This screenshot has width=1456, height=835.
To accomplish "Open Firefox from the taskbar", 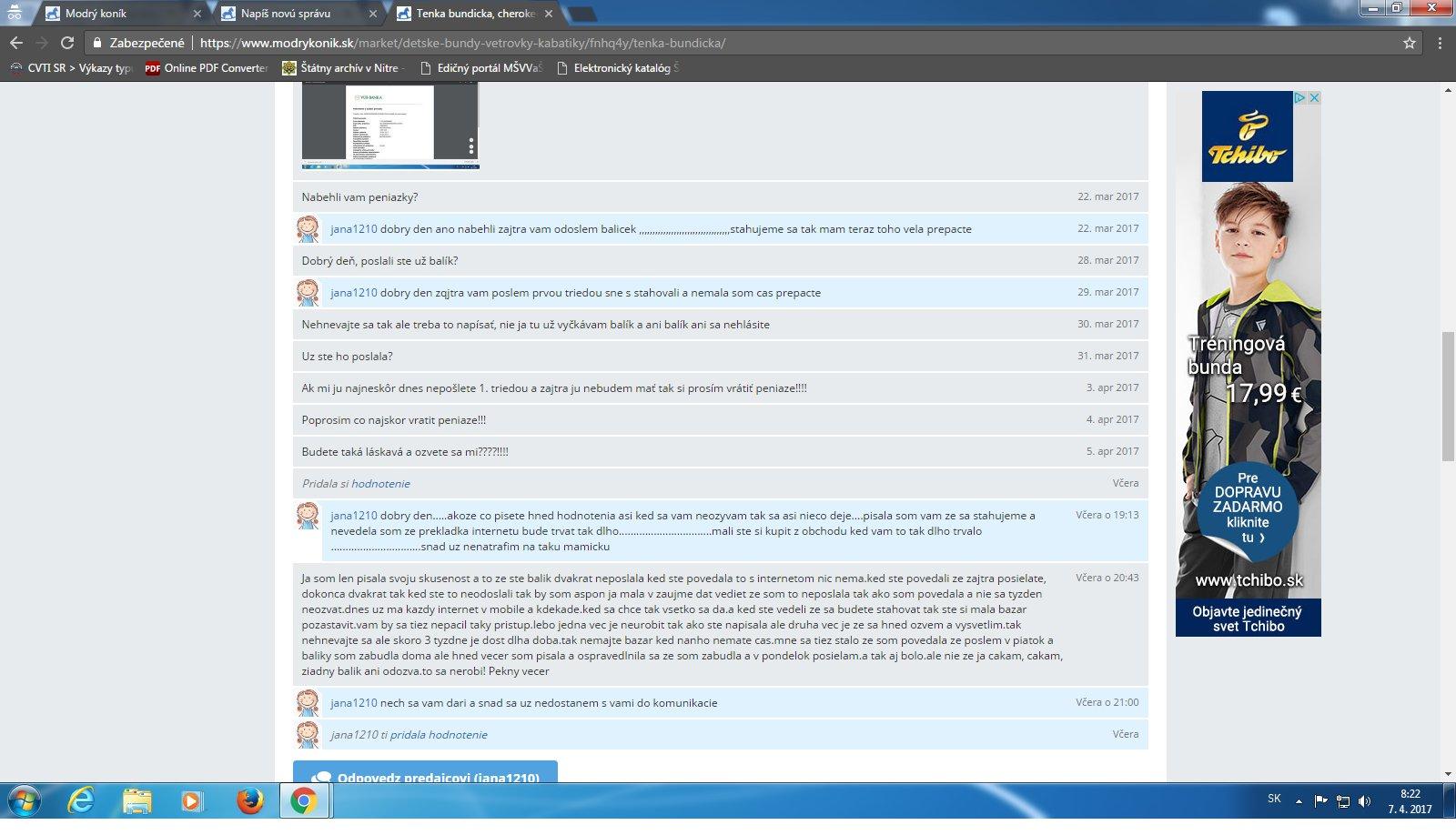I will pyautogui.click(x=249, y=800).
